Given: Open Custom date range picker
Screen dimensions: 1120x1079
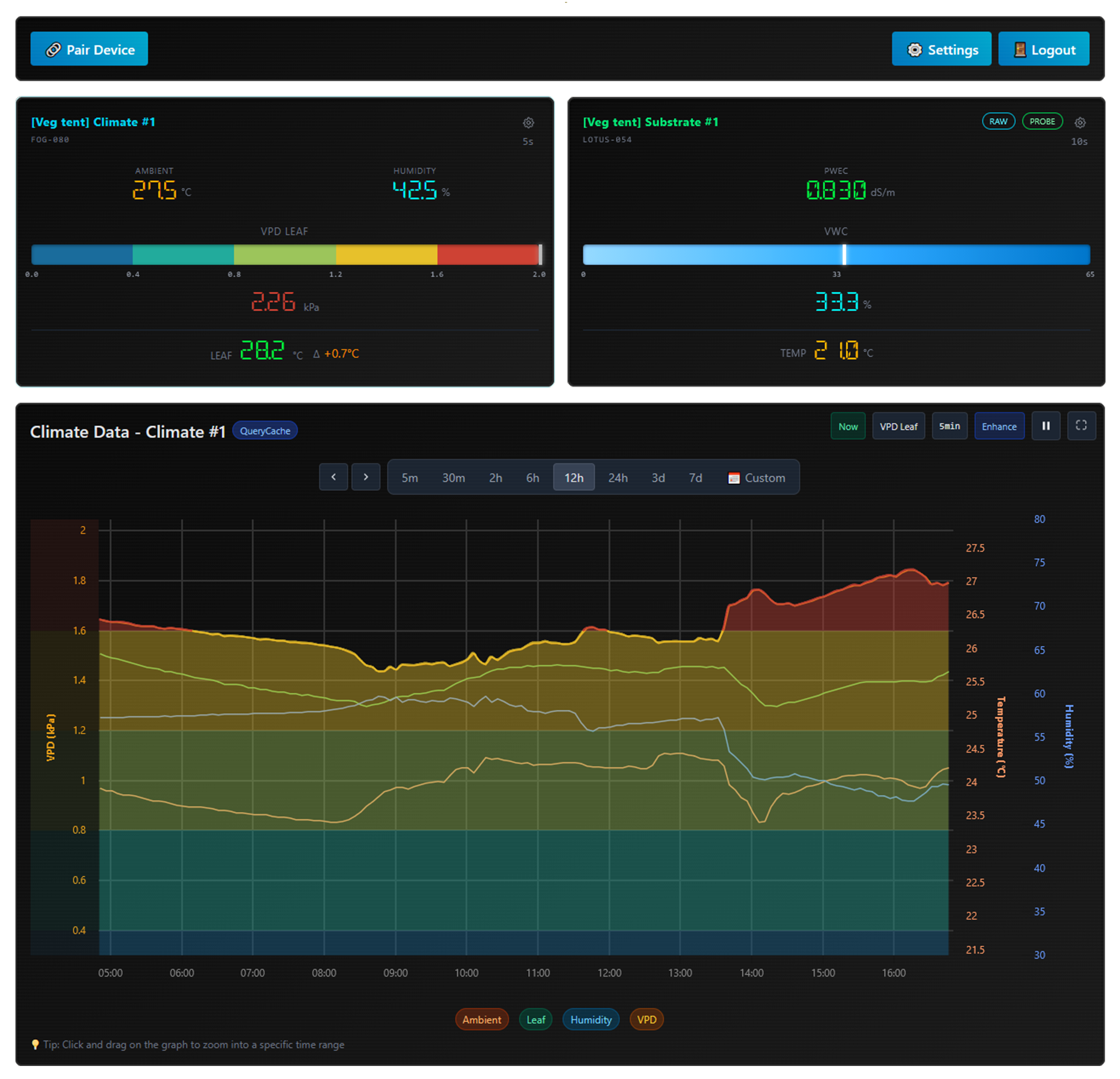Looking at the screenshot, I should tap(756, 478).
